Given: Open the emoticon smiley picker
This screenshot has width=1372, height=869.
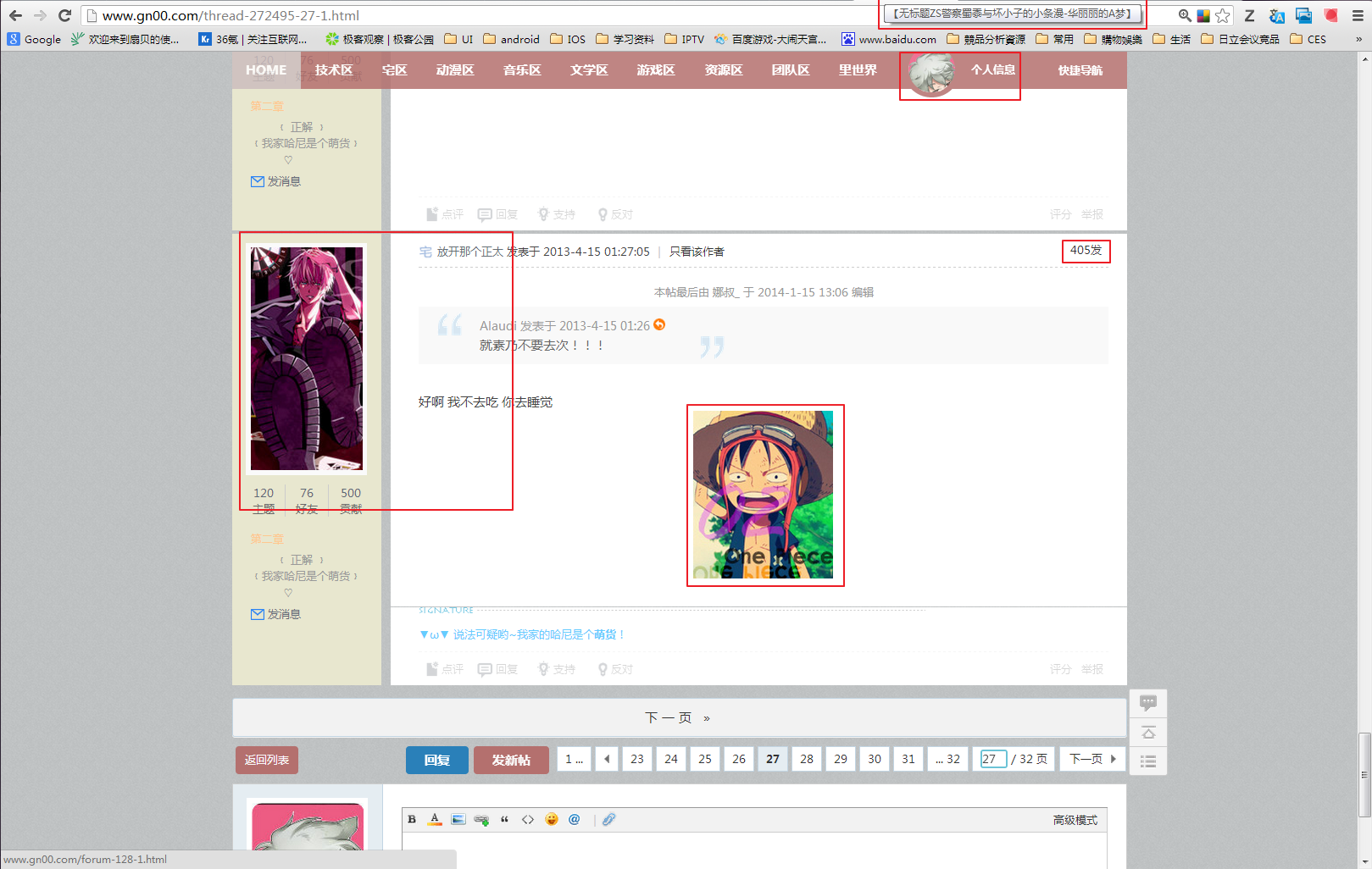Looking at the screenshot, I should click(x=552, y=819).
